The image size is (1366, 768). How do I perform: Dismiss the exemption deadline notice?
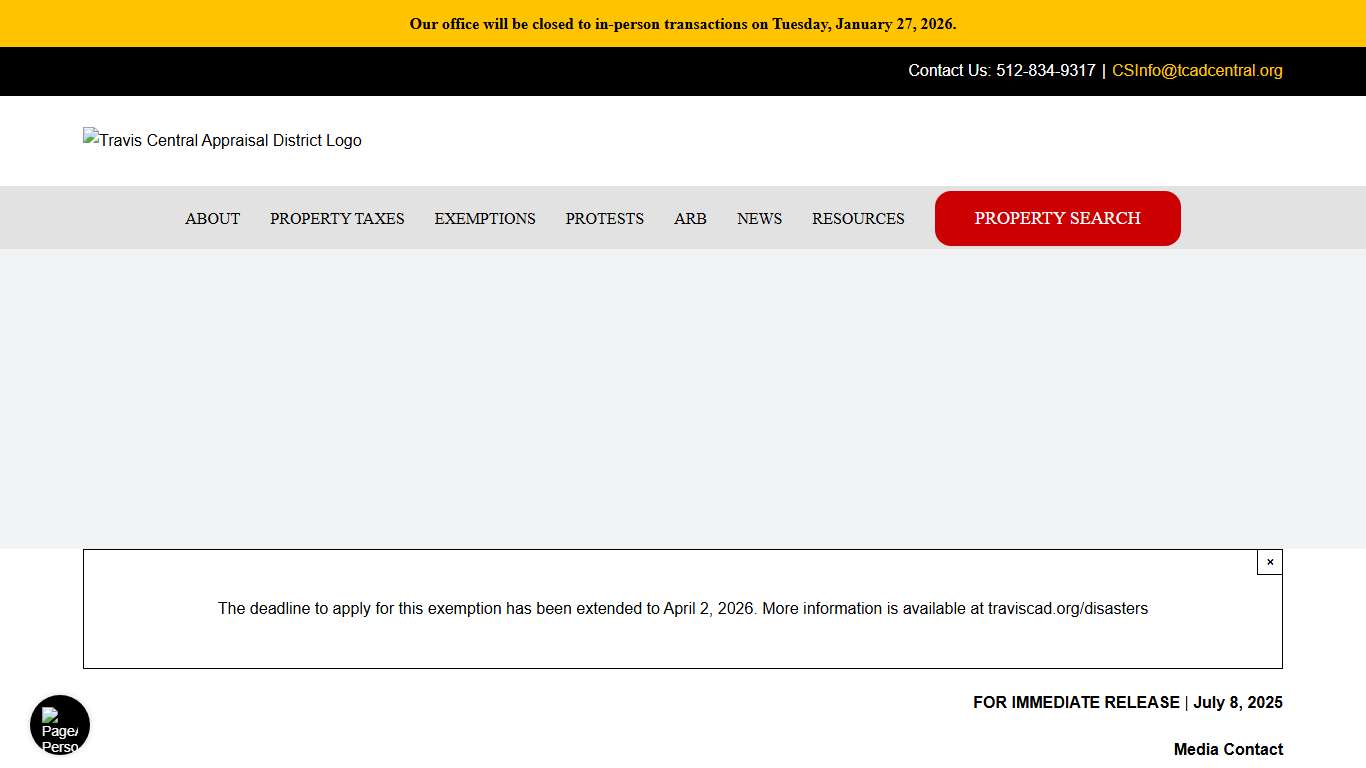tap(1270, 562)
